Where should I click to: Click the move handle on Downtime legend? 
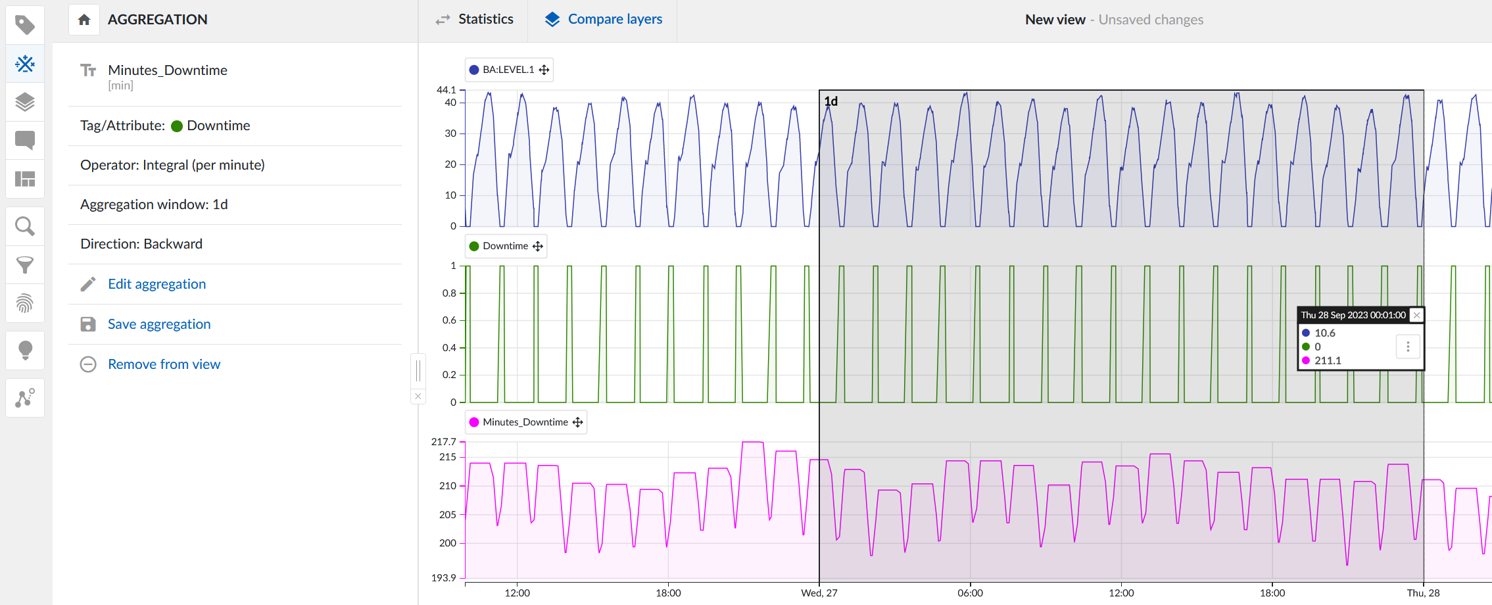pyautogui.click(x=538, y=246)
